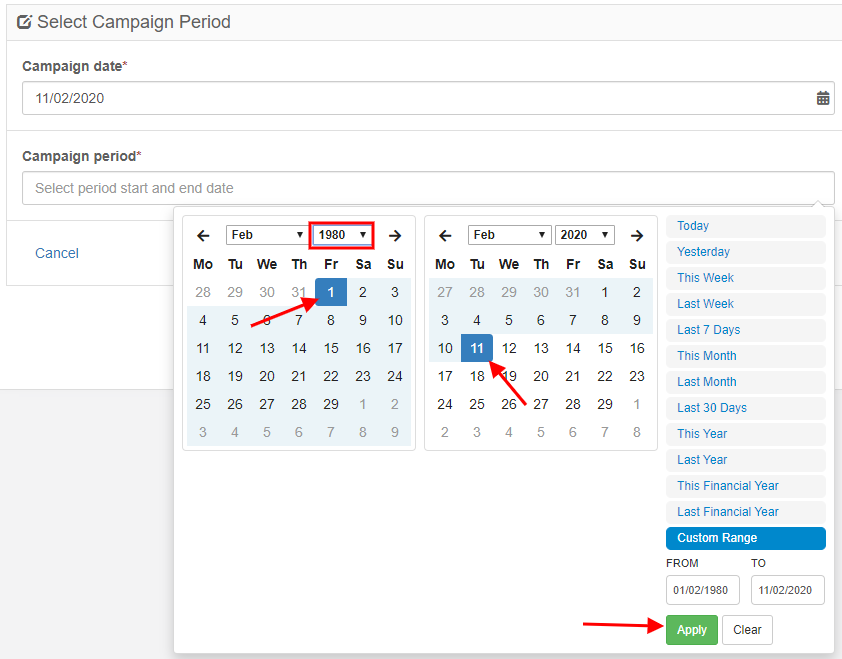The width and height of the screenshot is (842, 659).
Task: Go to previous month on left calendar
Action: tap(203, 235)
